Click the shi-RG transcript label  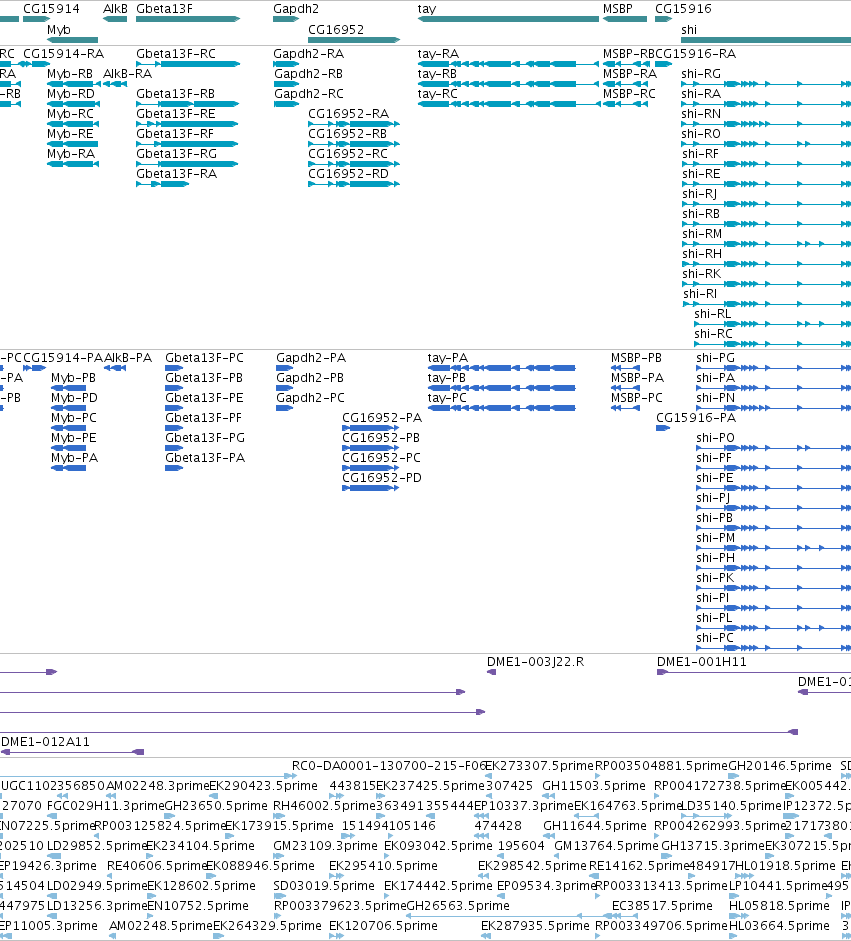click(x=701, y=74)
